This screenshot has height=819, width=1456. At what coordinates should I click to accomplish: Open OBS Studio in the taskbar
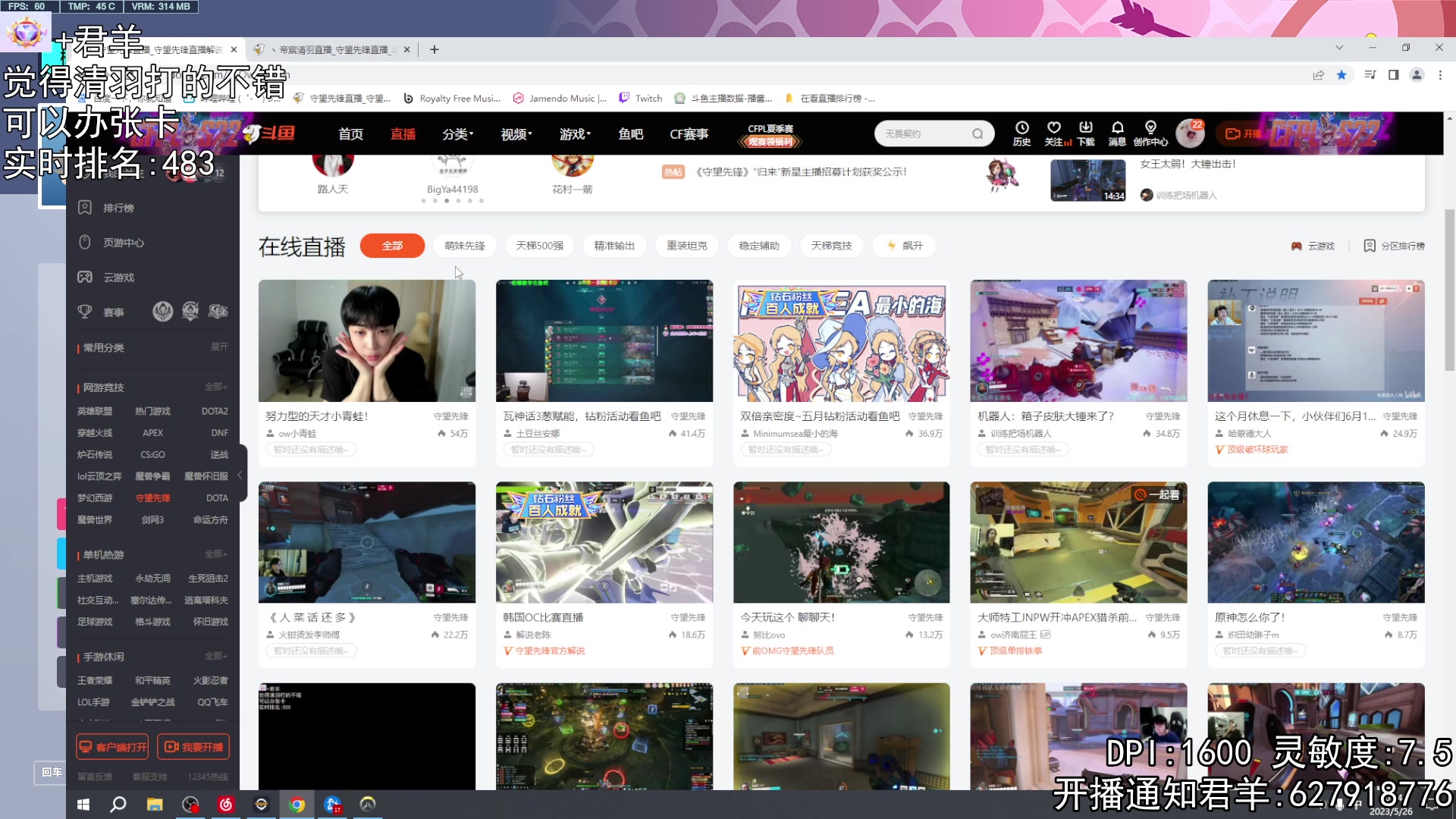[190, 804]
